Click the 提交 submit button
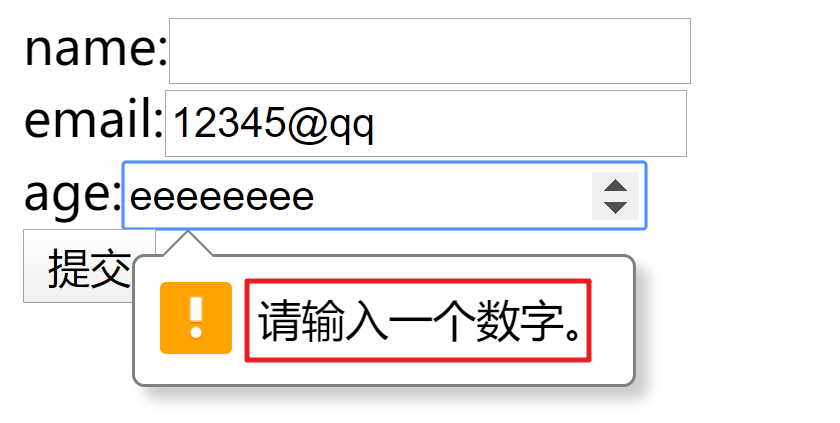This screenshot has width=840, height=423. click(x=89, y=266)
